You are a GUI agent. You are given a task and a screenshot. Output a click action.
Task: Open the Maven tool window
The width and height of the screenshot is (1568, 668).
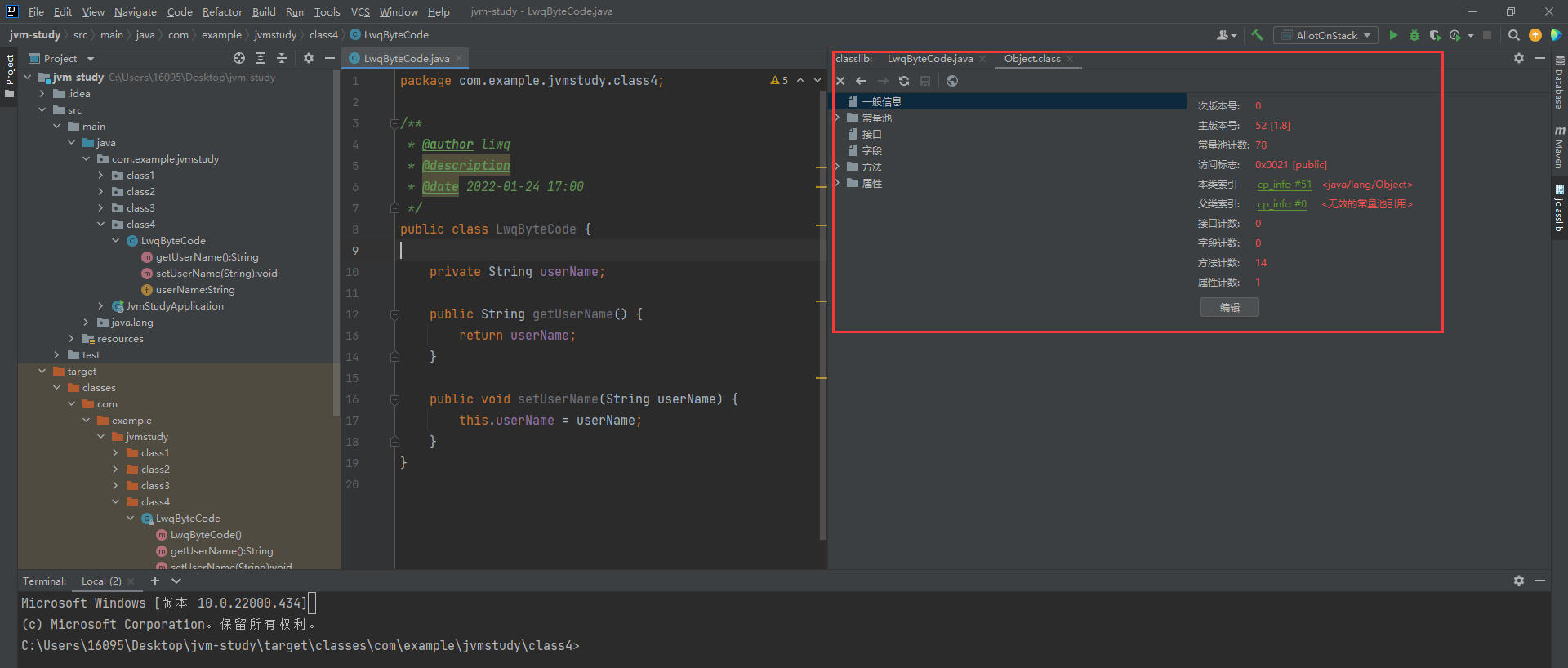[1559, 147]
